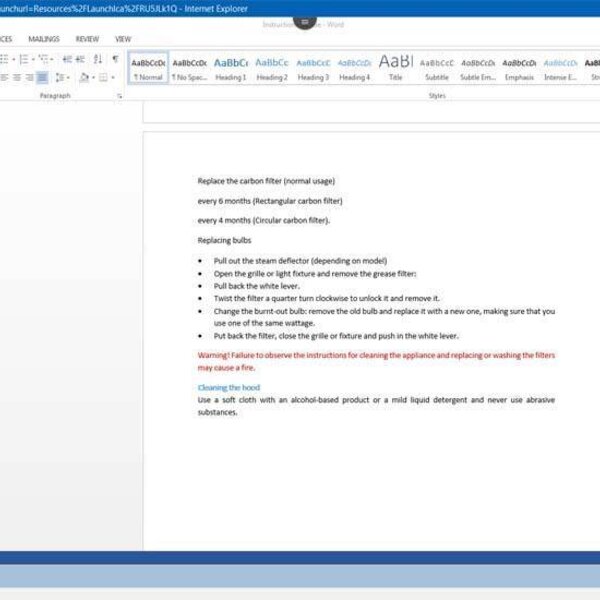Click the 'Replacing bulbs' line
600x600 pixels.
point(224,240)
